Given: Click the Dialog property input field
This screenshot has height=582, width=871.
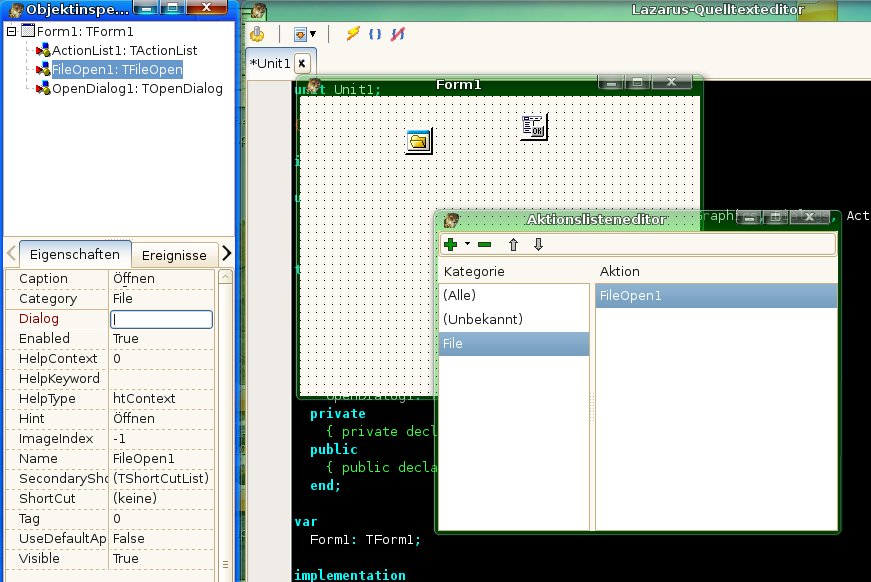Looking at the screenshot, I should 161,319.
